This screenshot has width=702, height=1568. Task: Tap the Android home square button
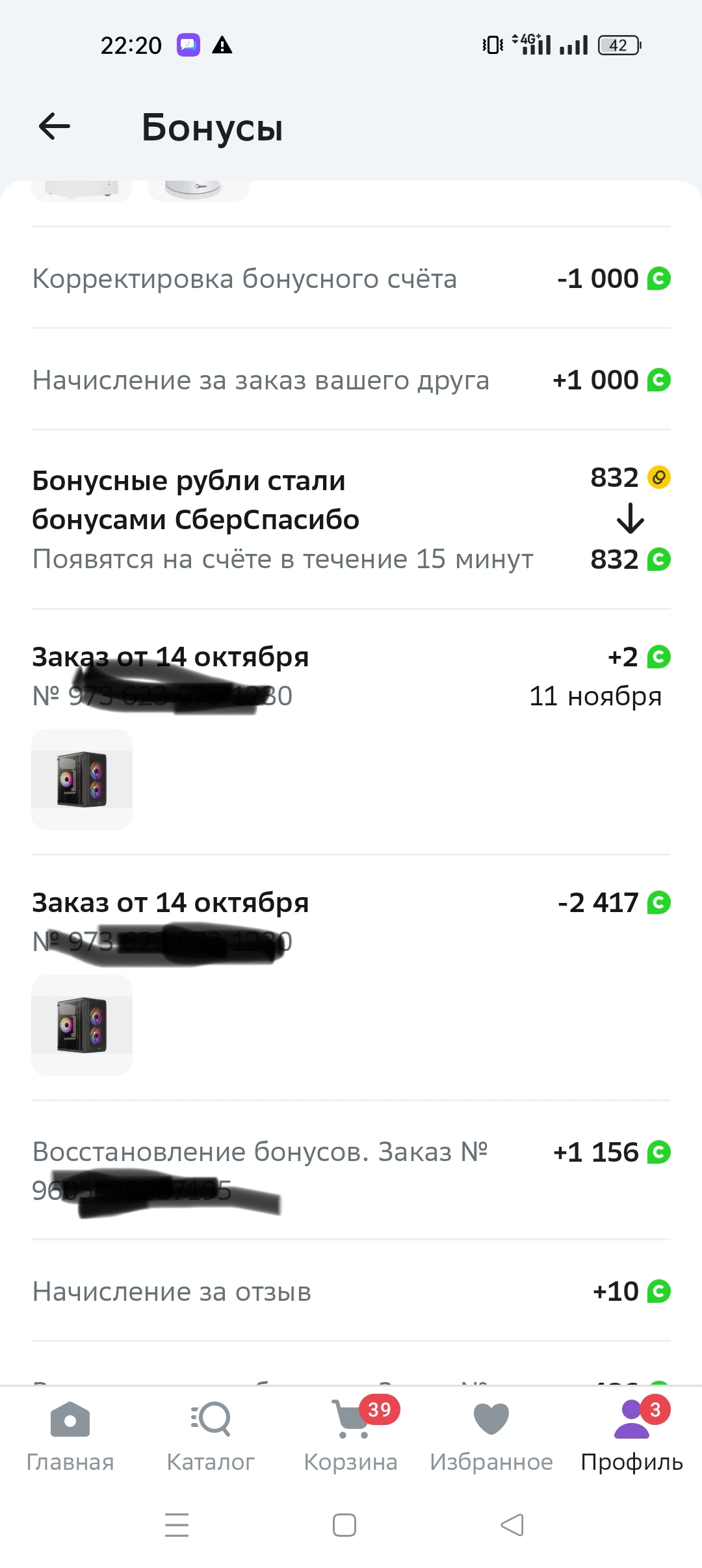point(344,1524)
